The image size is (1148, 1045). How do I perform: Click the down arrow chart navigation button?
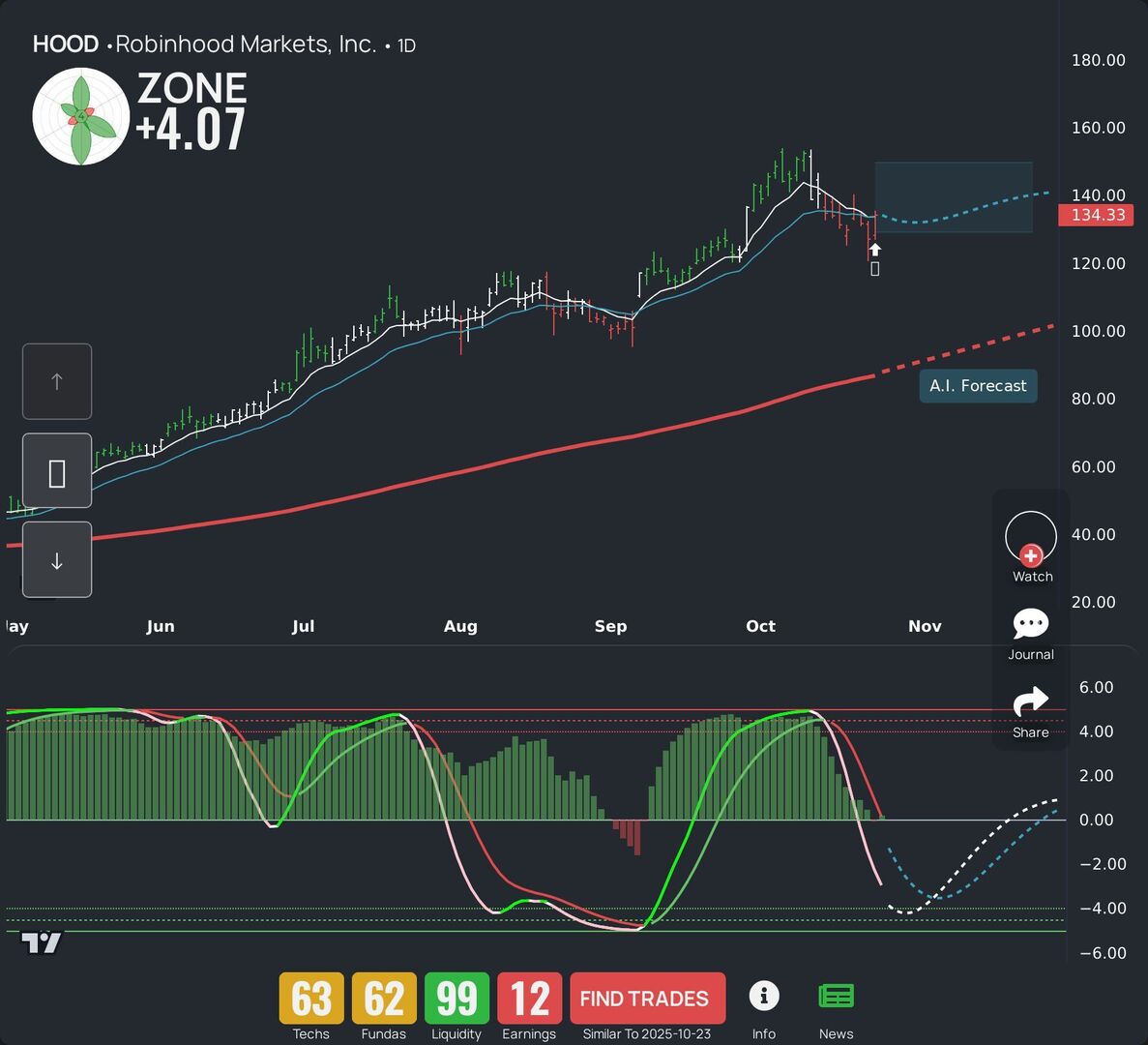click(x=57, y=560)
